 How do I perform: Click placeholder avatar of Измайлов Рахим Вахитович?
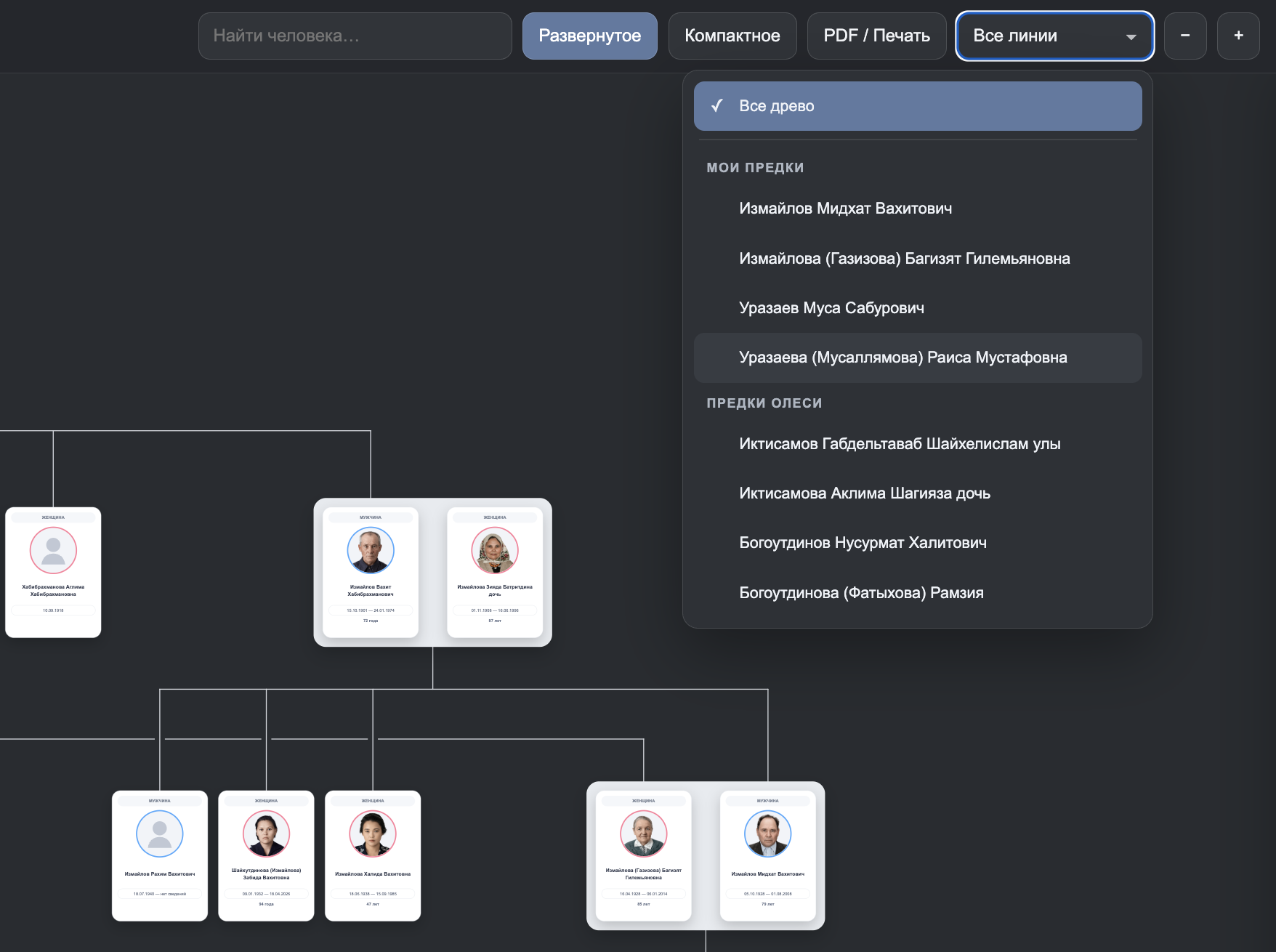click(x=160, y=834)
